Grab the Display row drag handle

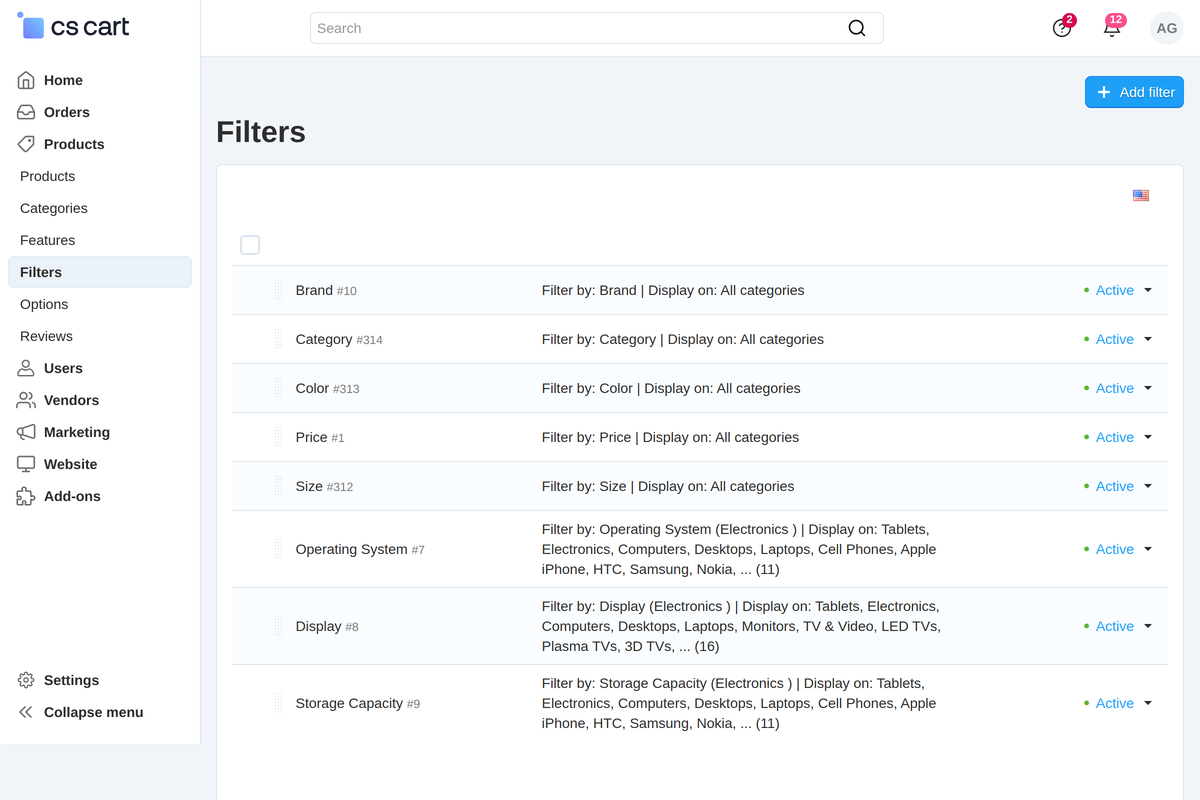tap(279, 626)
